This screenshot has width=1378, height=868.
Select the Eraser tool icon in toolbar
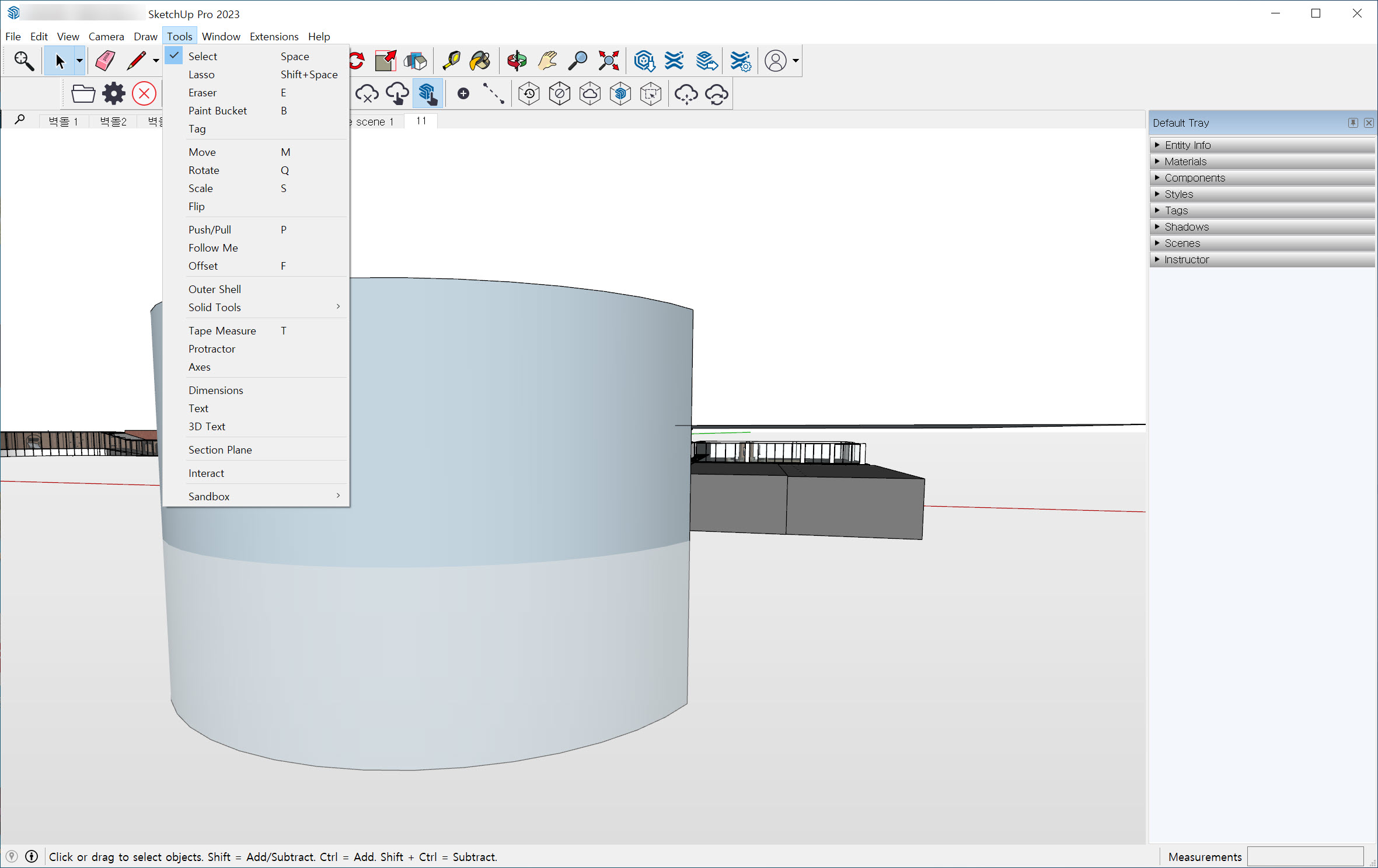(105, 61)
